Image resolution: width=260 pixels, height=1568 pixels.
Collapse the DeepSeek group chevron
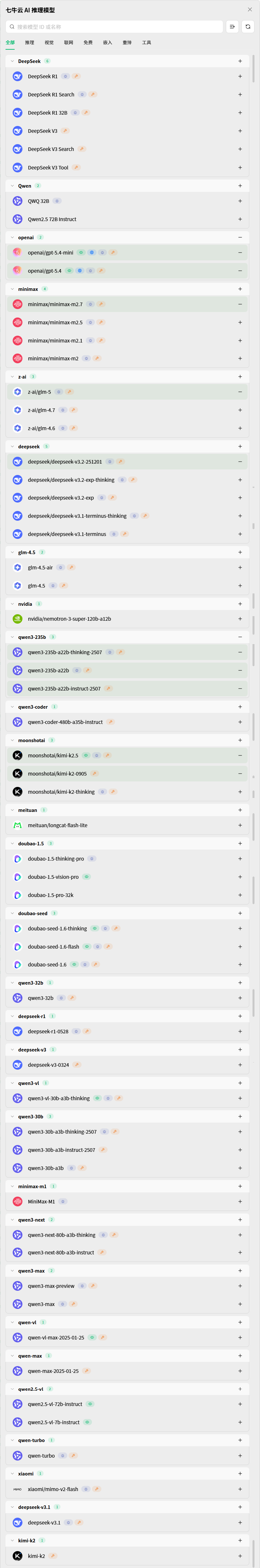(x=12, y=61)
